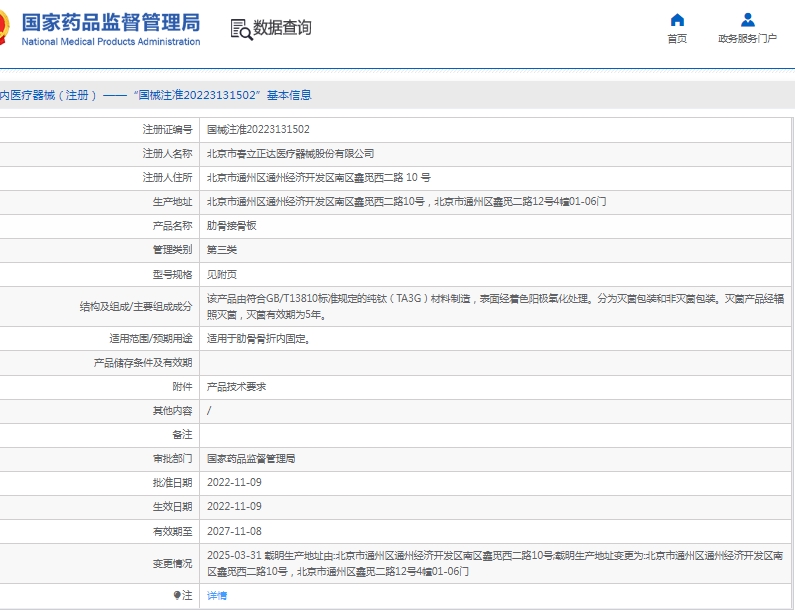Click the home icon labeled 首页

click(x=677, y=20)
